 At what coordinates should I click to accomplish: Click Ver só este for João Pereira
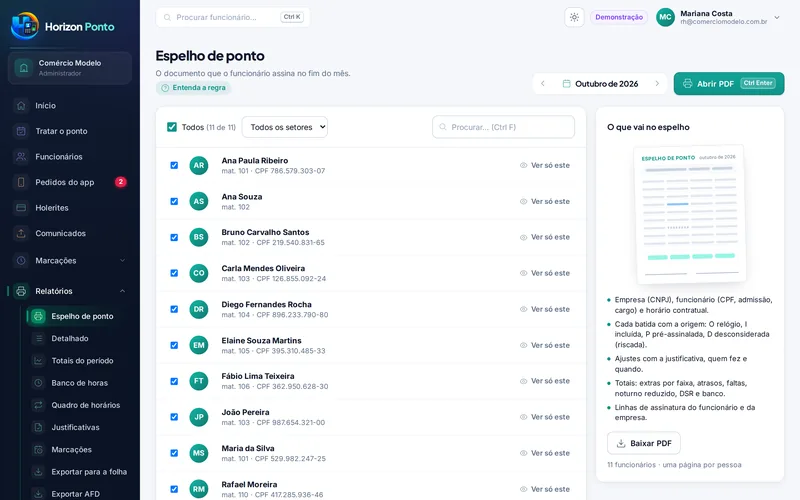pyautogui.click(x=544, y=417)
